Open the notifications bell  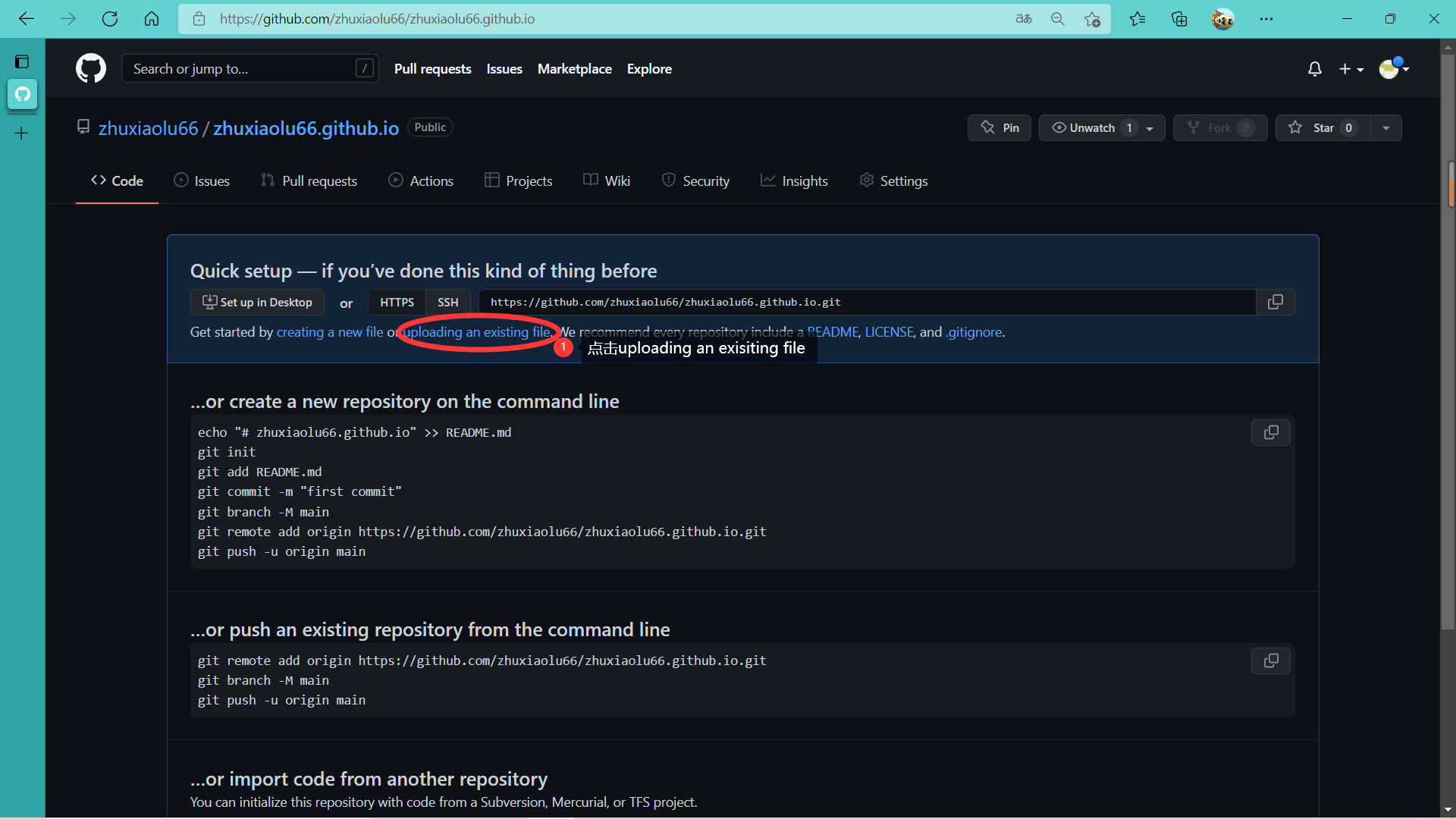tap(1315, 69)
